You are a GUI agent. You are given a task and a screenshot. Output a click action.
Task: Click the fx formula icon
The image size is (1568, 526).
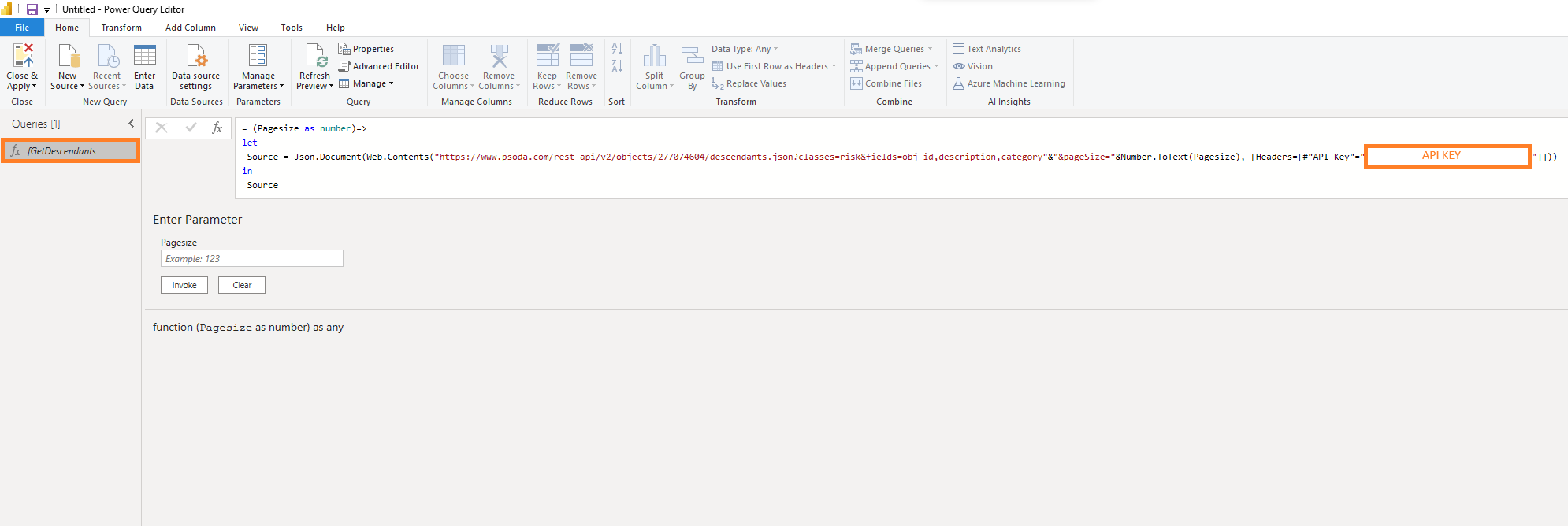point(217,128)
